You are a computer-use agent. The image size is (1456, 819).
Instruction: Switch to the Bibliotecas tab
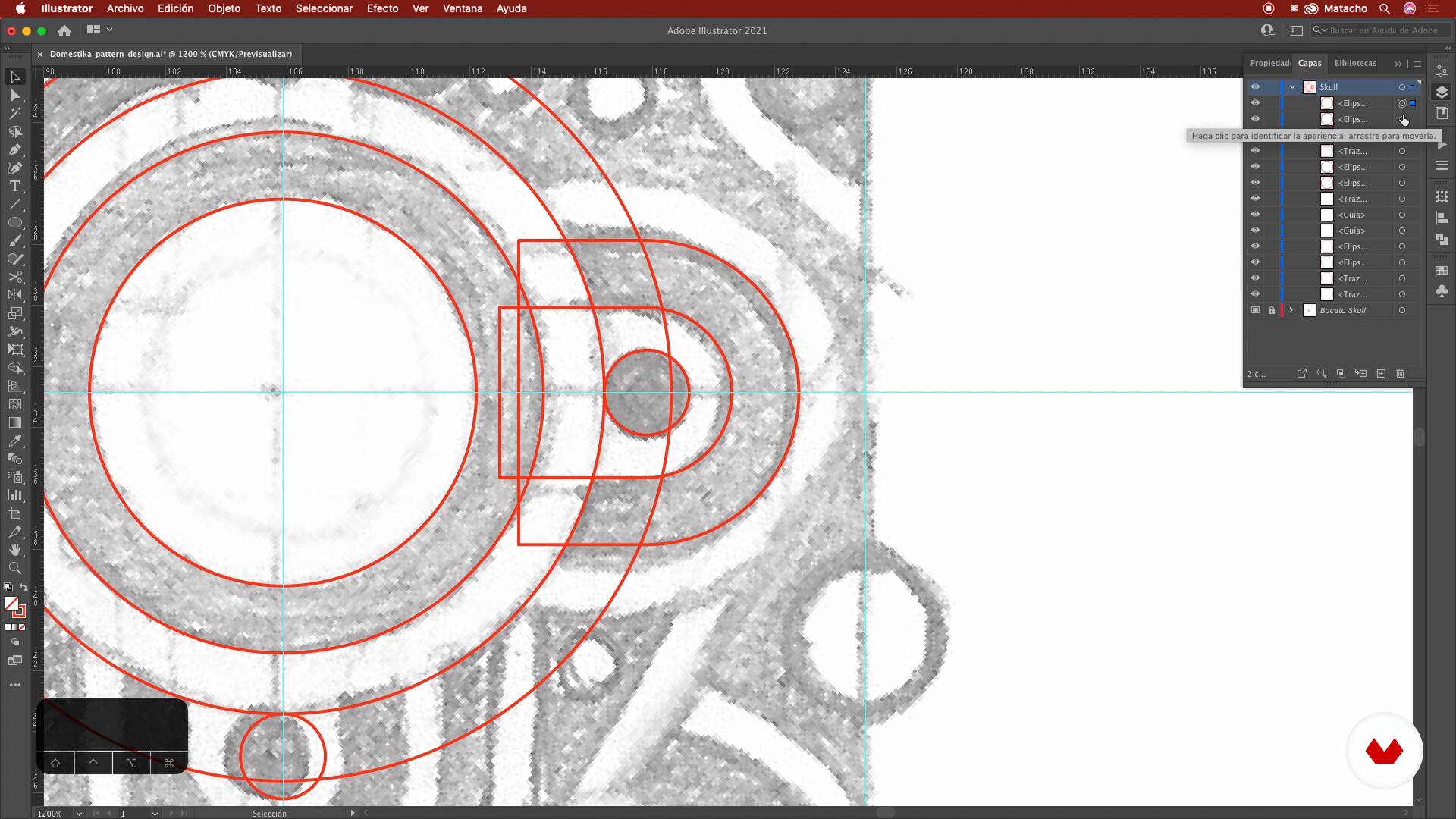click(x=1355, y=63)
